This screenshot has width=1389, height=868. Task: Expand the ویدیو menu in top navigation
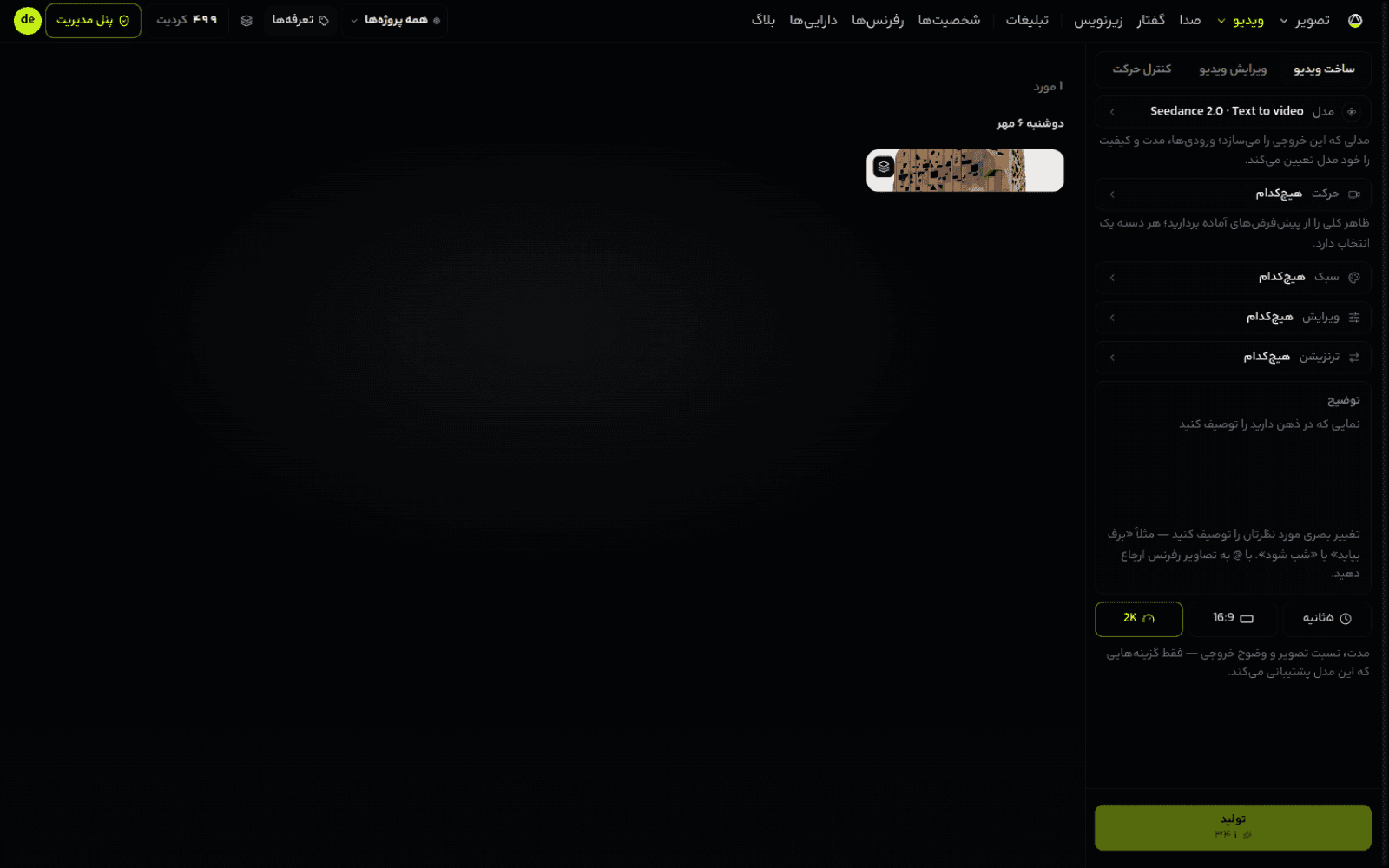pyautogui.click(x=1241, y=21)
